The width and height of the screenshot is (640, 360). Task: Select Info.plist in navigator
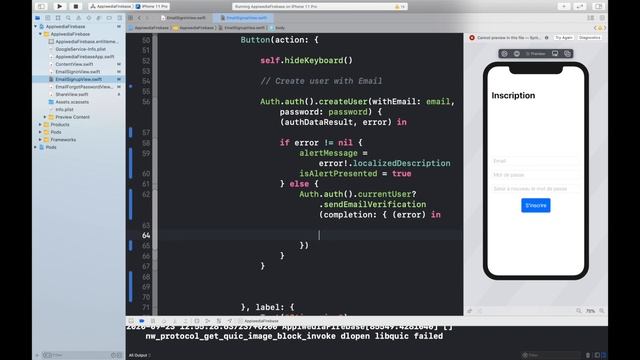tap(64, 109)
